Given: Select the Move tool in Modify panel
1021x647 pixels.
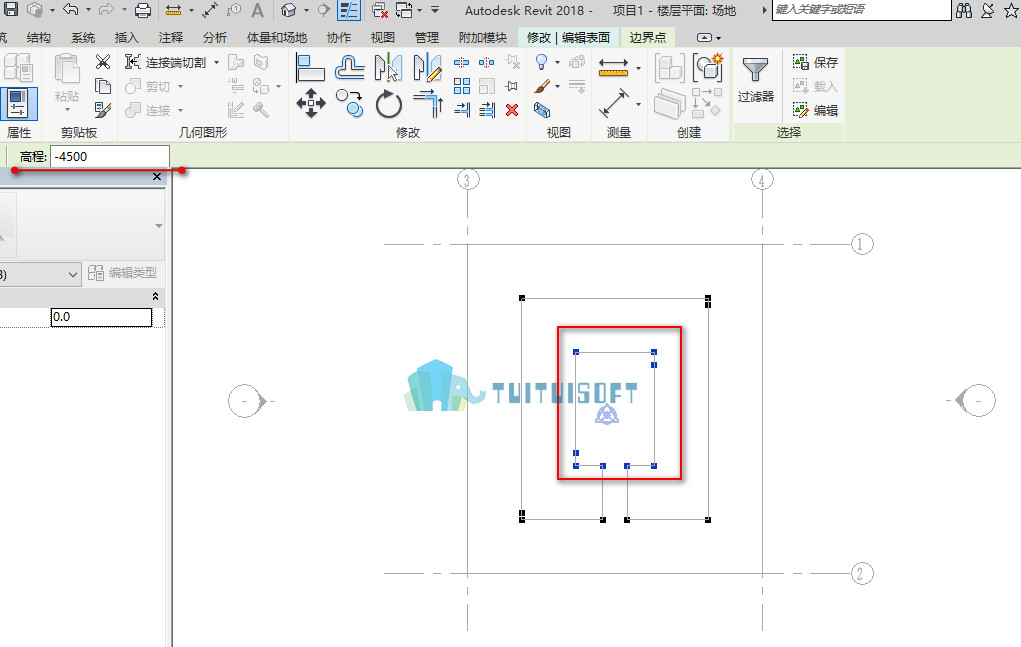Looking at the screenshot, I should click(311, 103).
